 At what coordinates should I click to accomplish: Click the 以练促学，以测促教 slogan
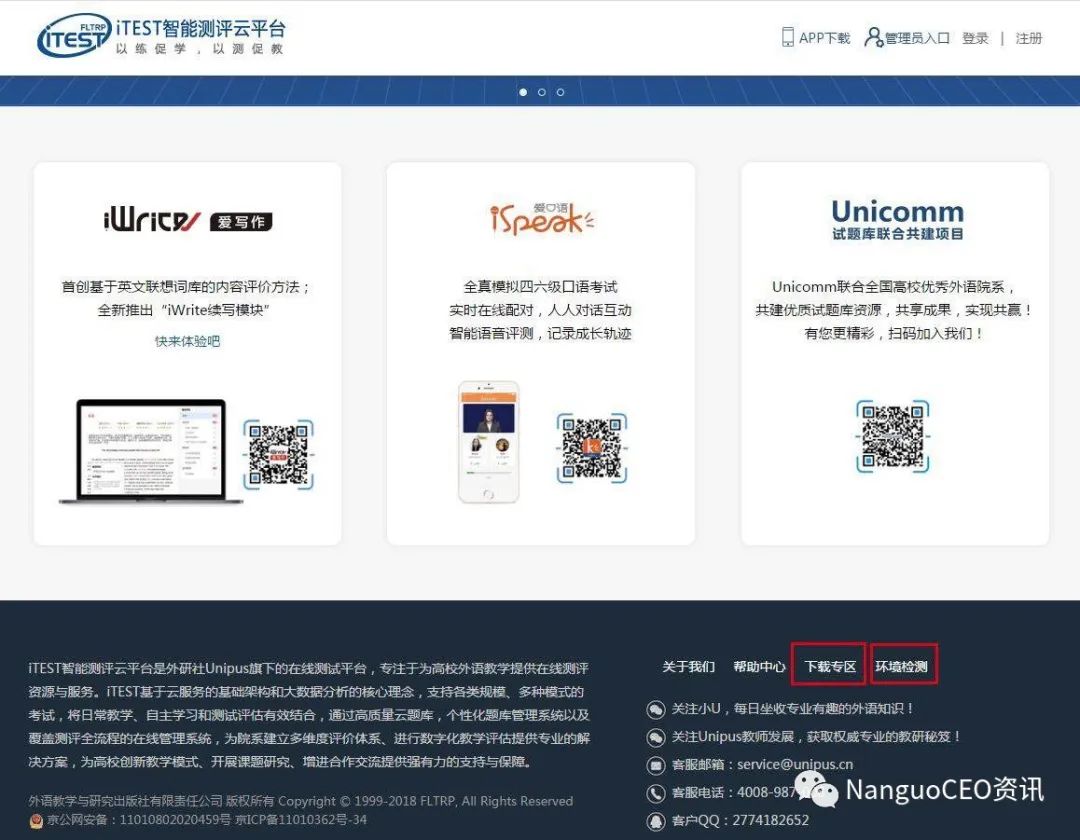[x=200, y=49]
